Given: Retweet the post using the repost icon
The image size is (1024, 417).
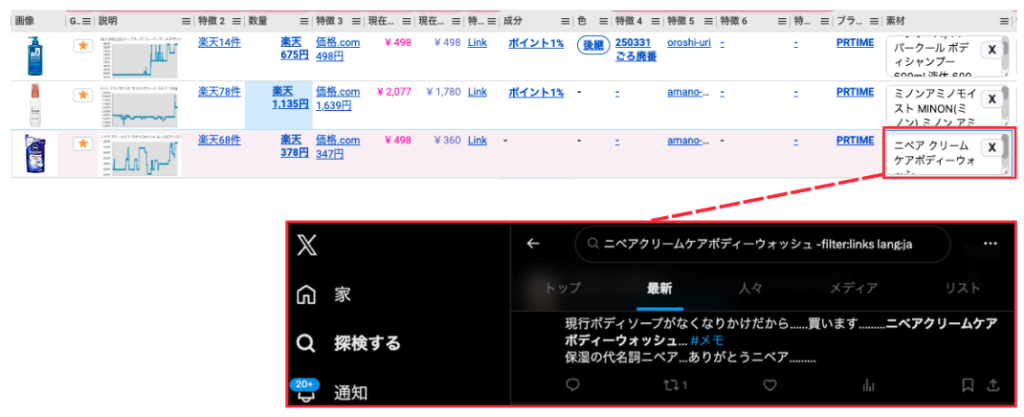Looking at the screenshot, I should 677,384.
